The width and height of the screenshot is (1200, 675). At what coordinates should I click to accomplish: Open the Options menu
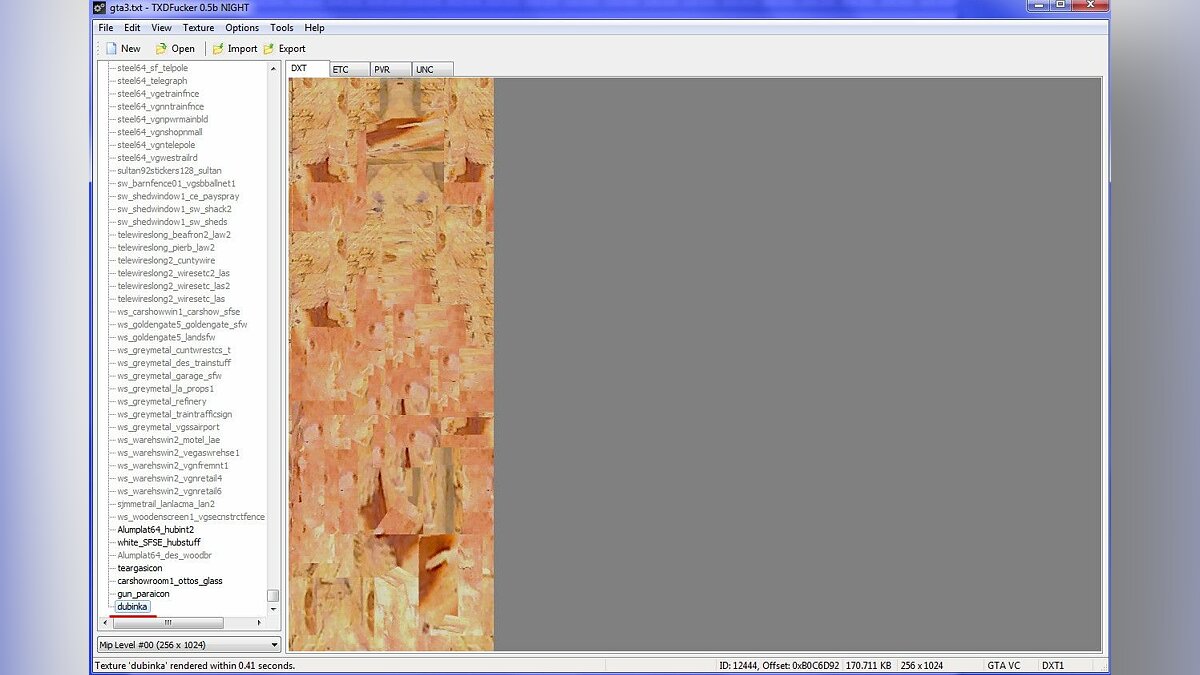(242, 28)
